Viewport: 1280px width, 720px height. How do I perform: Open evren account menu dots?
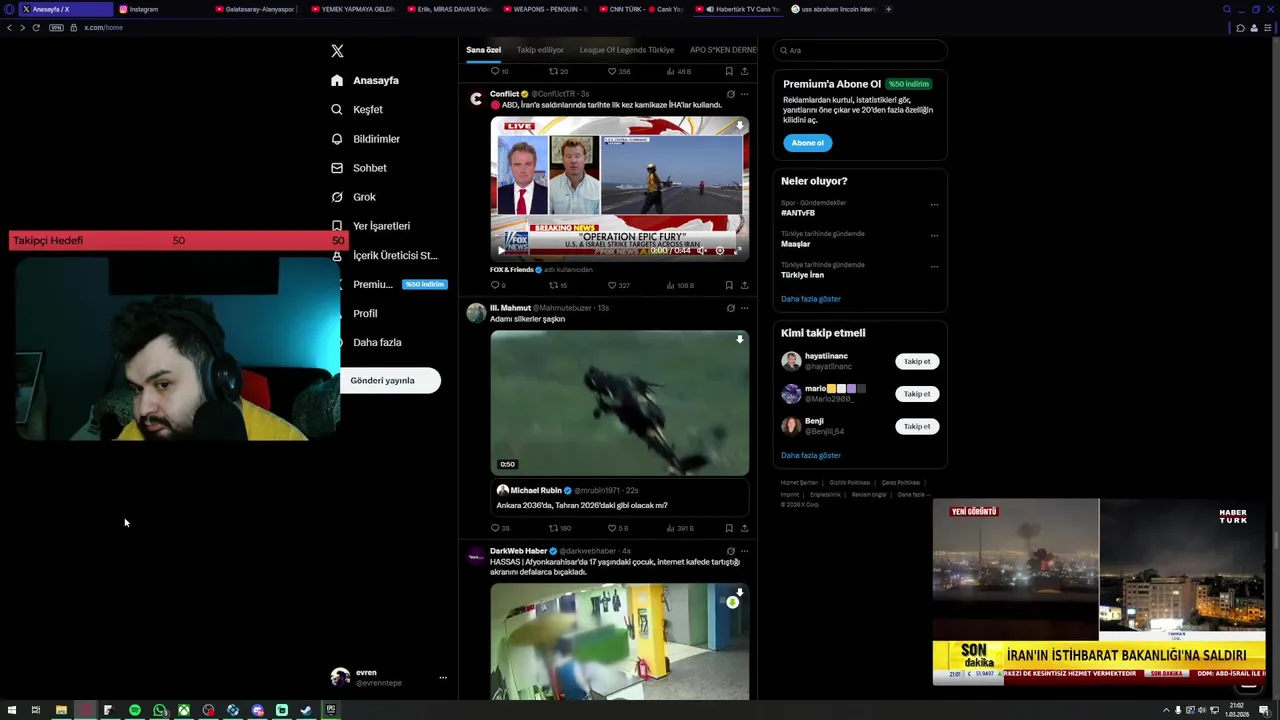[x=443, y=678]
